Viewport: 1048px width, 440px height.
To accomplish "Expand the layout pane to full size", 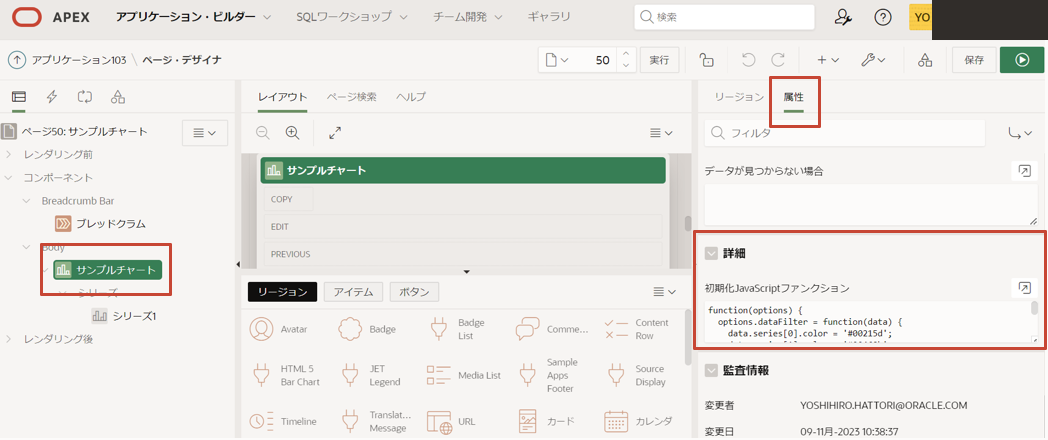I will click(x=336, y=132).
